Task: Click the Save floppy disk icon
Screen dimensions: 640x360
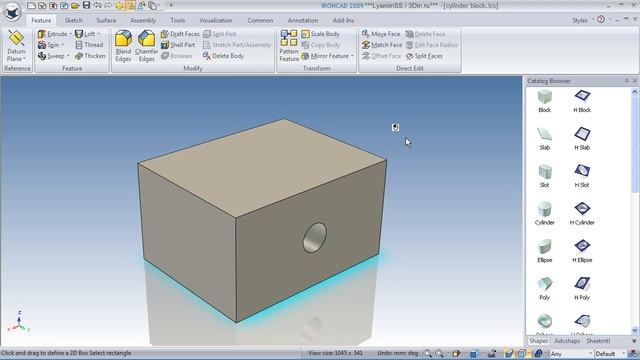Action: coord(86,5)
